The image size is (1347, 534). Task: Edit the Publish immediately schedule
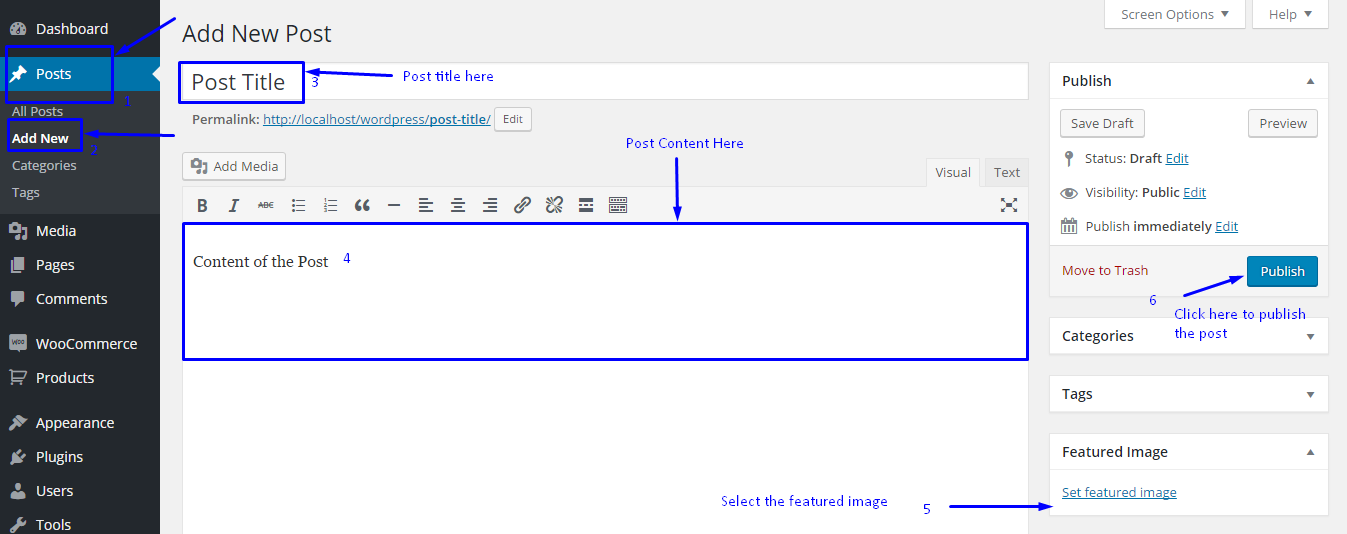click(1227, 226)
